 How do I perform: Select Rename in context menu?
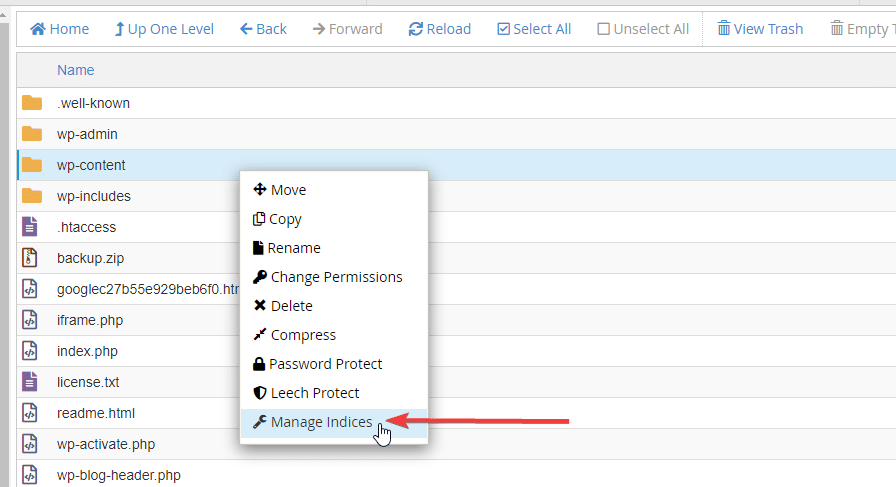click(x=294, y=248)
